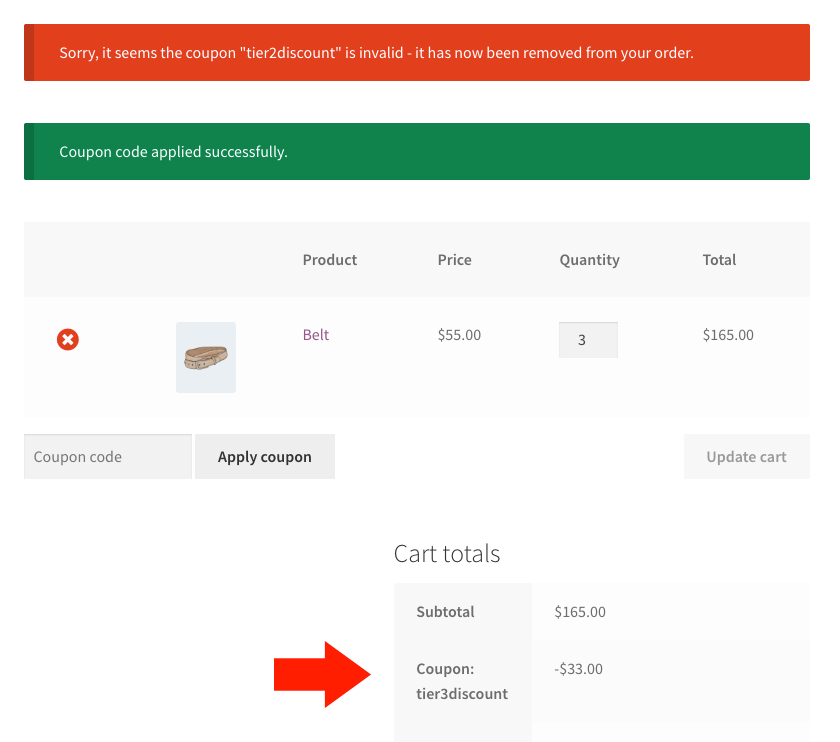Click the Product column header
Image resolution: width=840 pixels, height=742 pixels.
pyautogui.click(x=329, y=260)
